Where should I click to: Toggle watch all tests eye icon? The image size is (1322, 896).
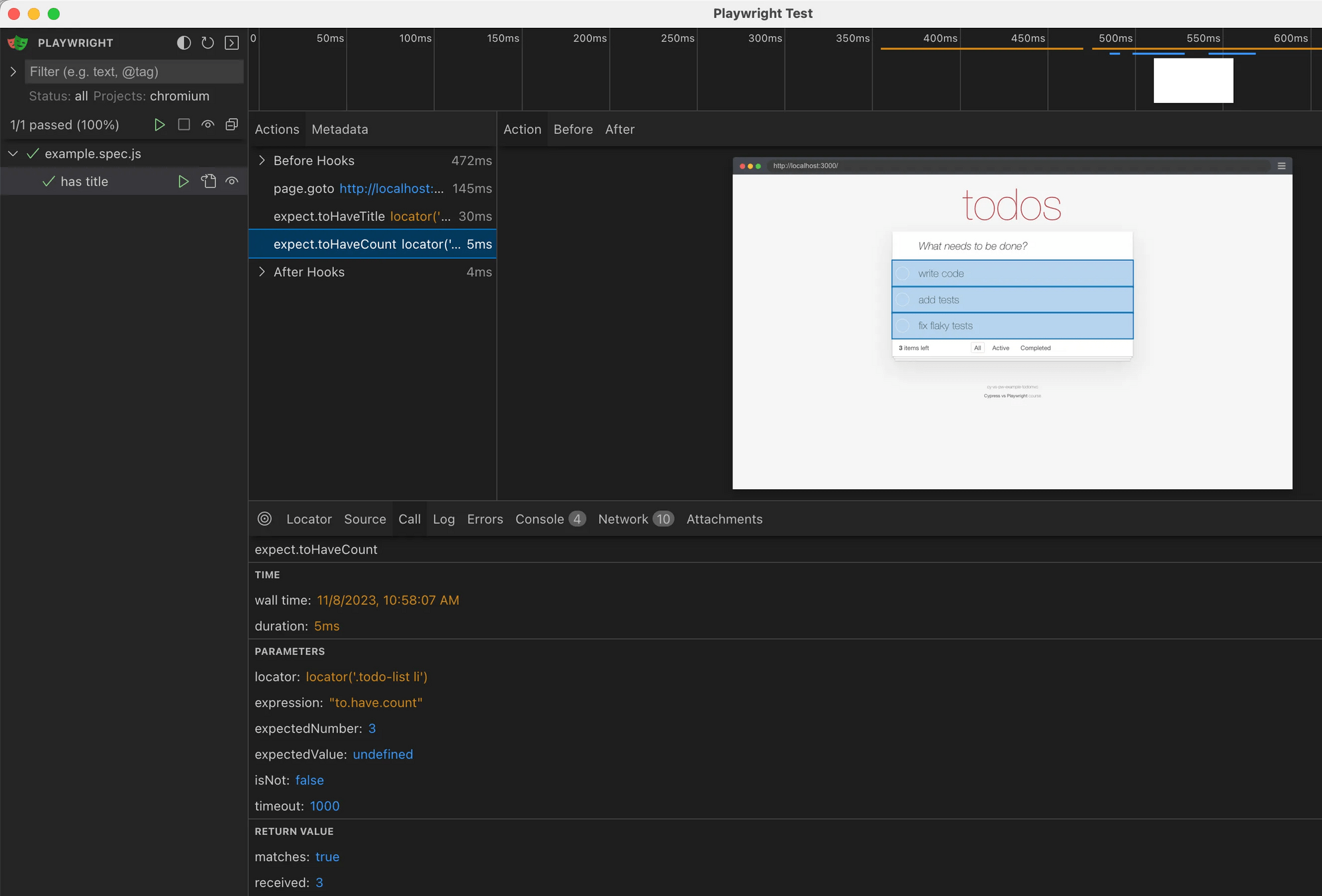[x=208, y=125]
